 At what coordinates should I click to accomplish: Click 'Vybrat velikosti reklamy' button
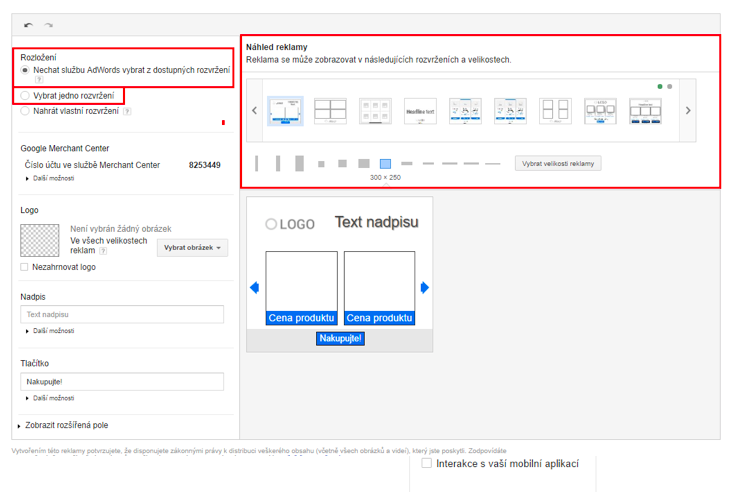[558, 163]
